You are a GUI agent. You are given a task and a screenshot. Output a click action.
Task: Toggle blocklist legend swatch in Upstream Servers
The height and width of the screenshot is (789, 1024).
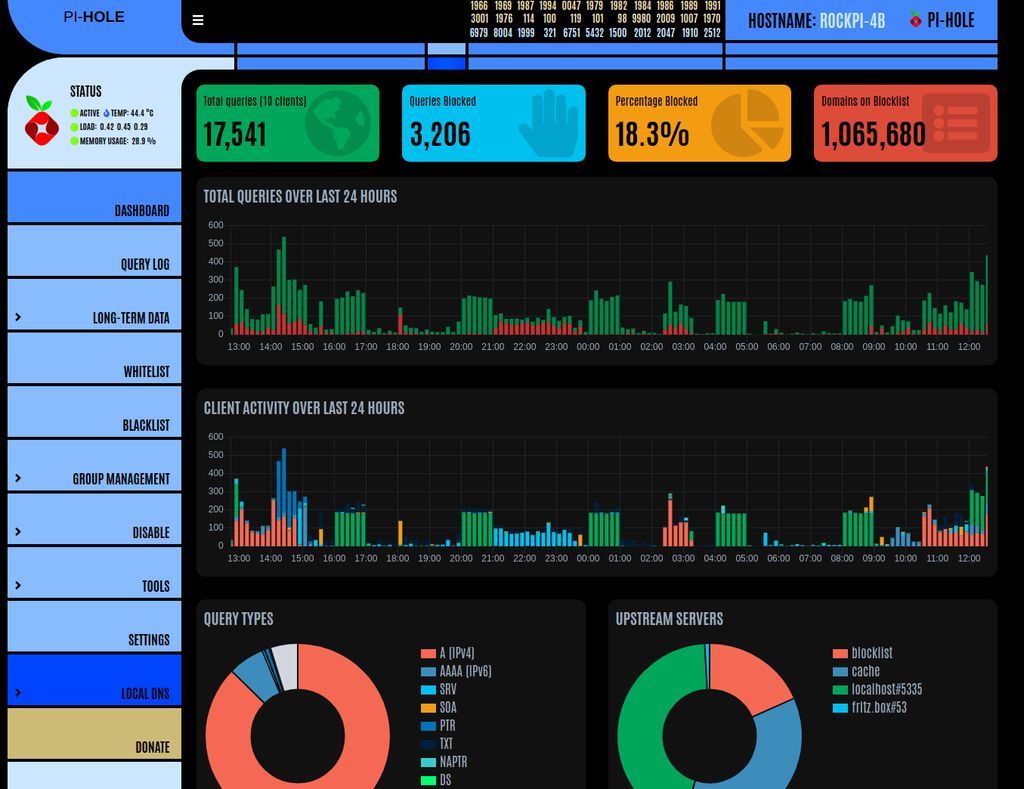coord(840,653)
